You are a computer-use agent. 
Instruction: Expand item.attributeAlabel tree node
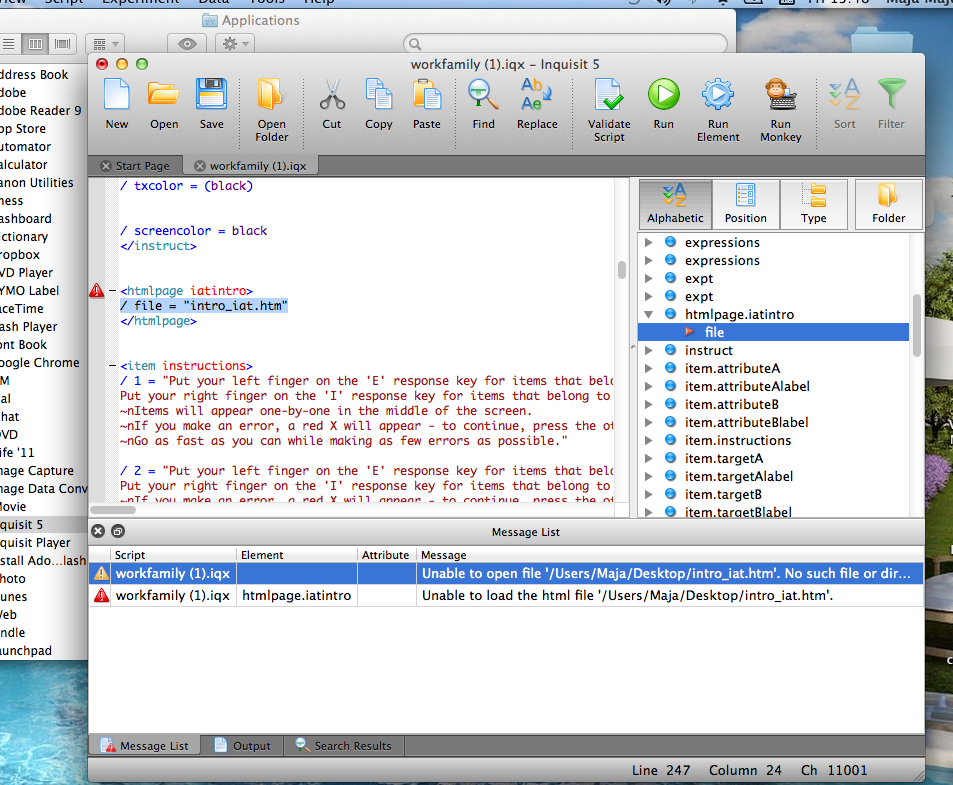[649, 386]
